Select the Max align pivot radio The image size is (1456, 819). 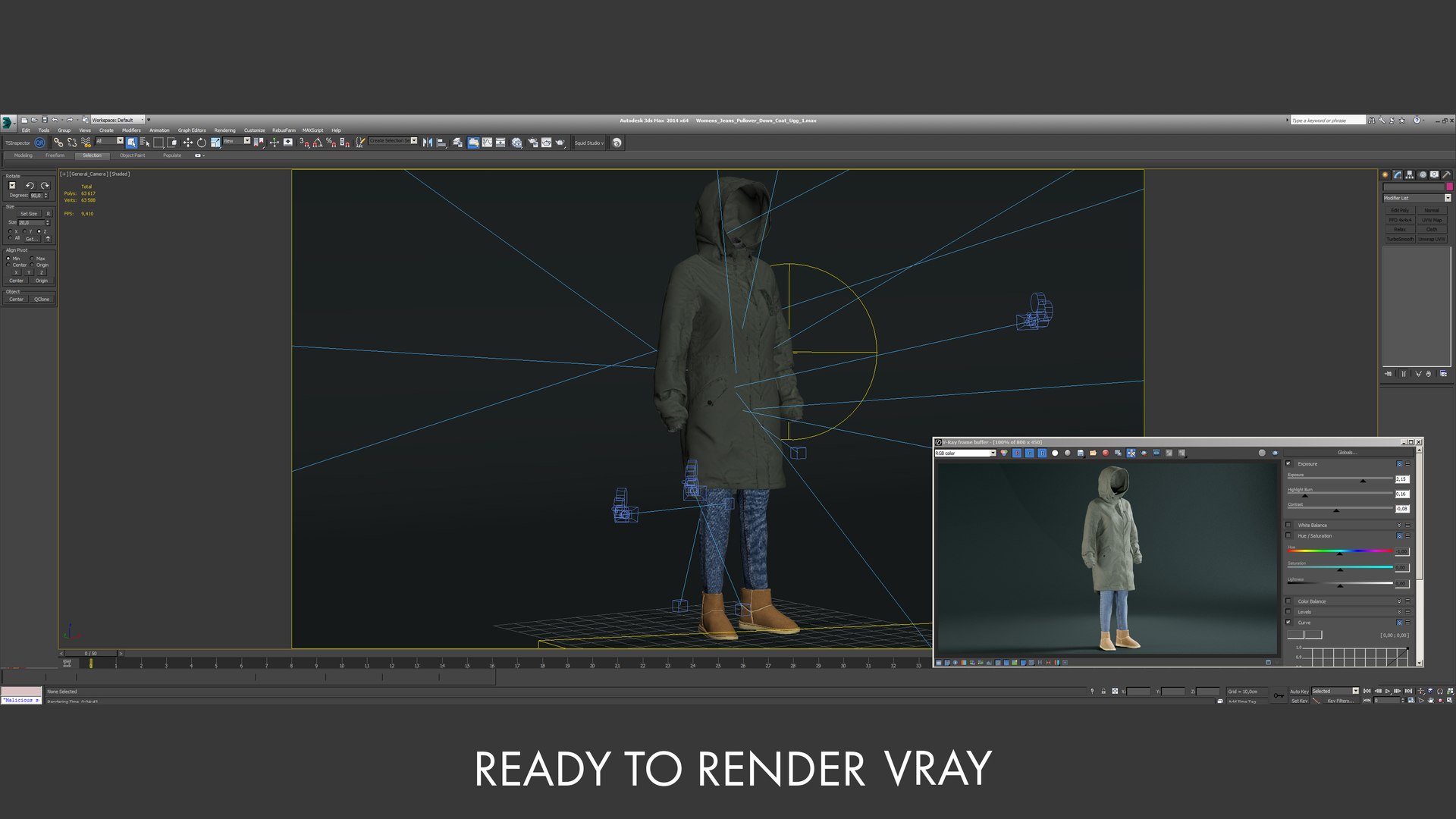tap(32, 258)
